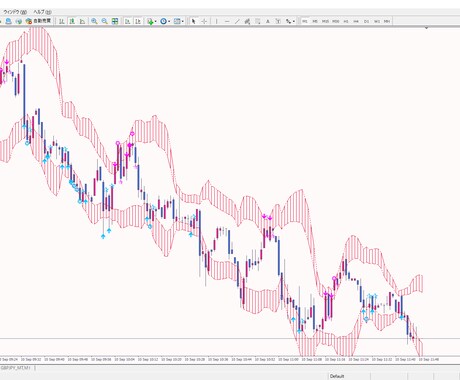Viewport: 460px width, 380px height.
Task: Click the chart shift triangle marker
Action: 426,28
